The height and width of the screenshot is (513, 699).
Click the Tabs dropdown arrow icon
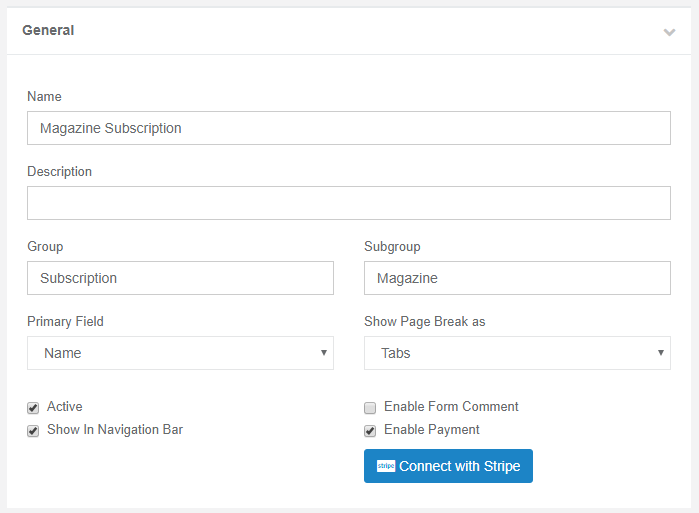pos(661,353)
